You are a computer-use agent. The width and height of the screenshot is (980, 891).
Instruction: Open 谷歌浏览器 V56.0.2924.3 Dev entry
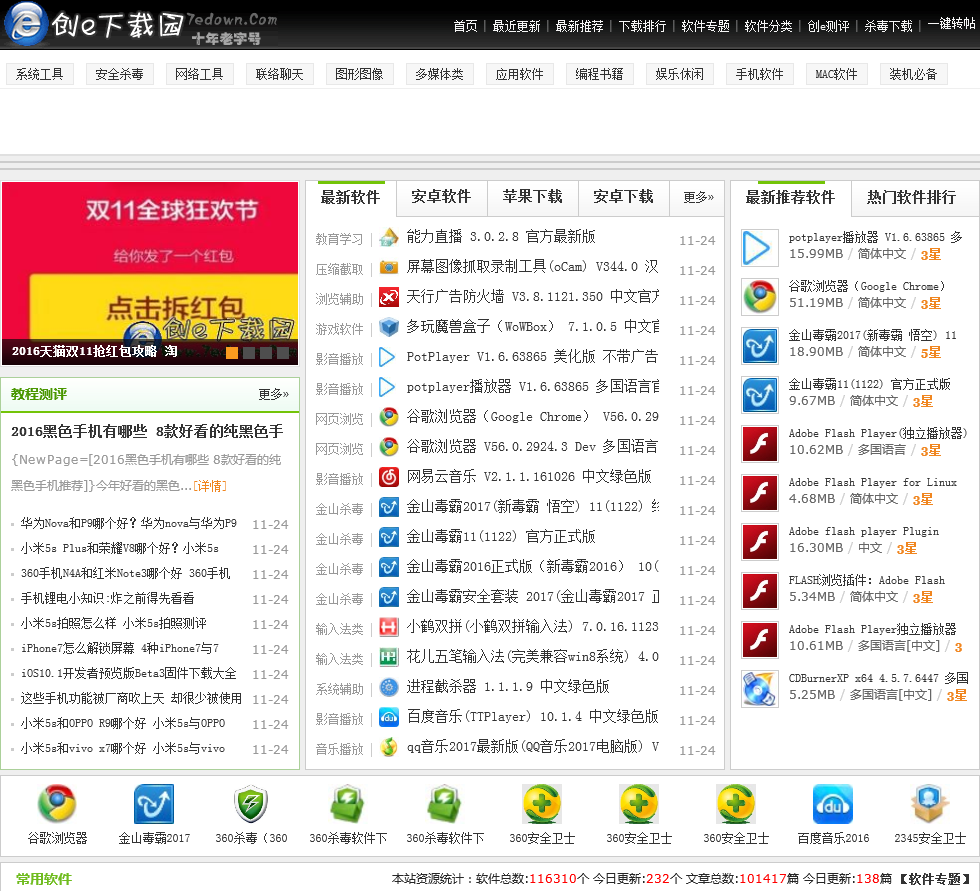point(532,447)
